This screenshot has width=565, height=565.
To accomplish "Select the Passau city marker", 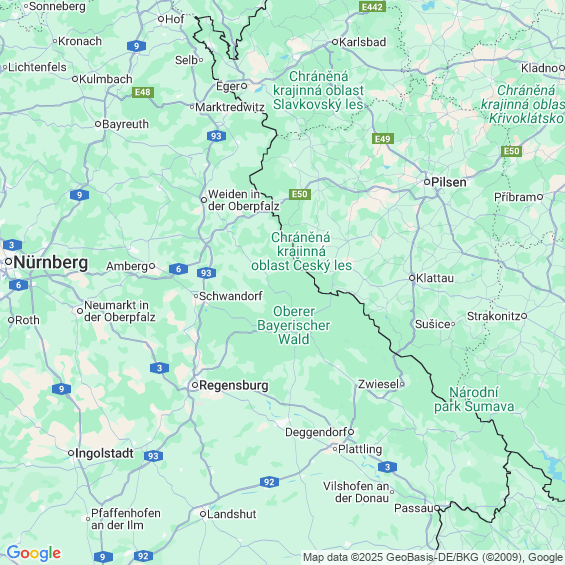I will (x=437, y=508).
